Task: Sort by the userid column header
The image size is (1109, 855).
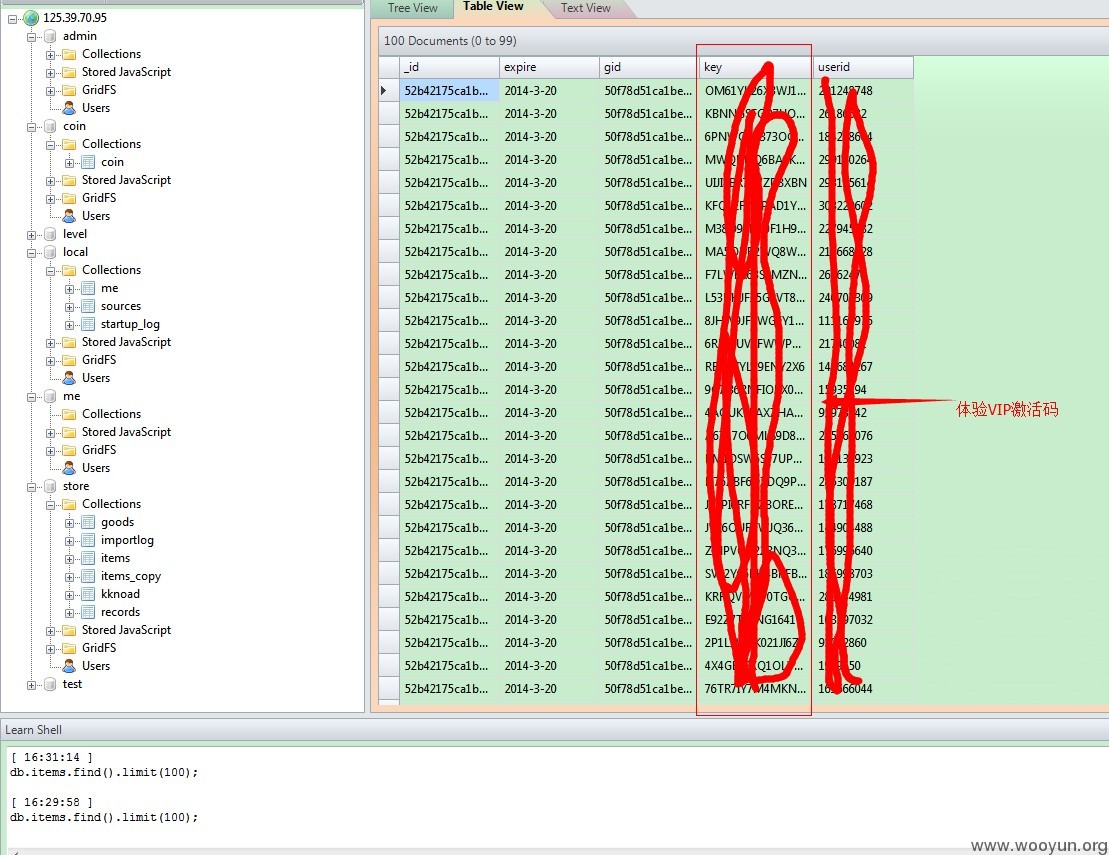Action: click(863, 67)
